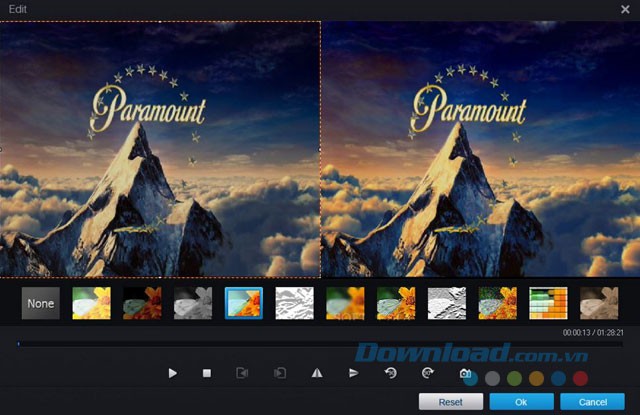640x415 pixels.
Task: Apply the white emboss sketch effect
Action: click(295, 303)
